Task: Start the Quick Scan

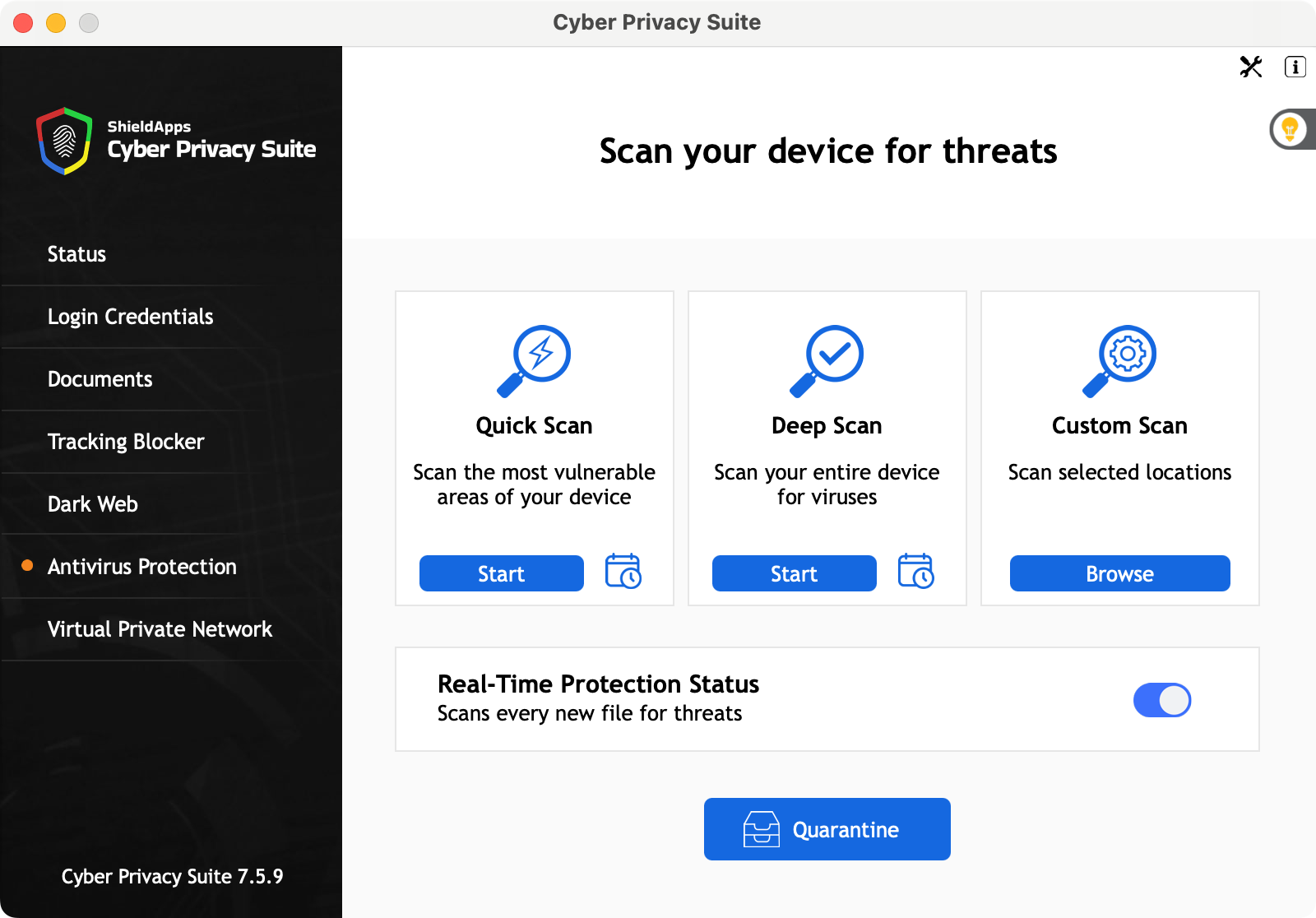Action: (501, 573)
